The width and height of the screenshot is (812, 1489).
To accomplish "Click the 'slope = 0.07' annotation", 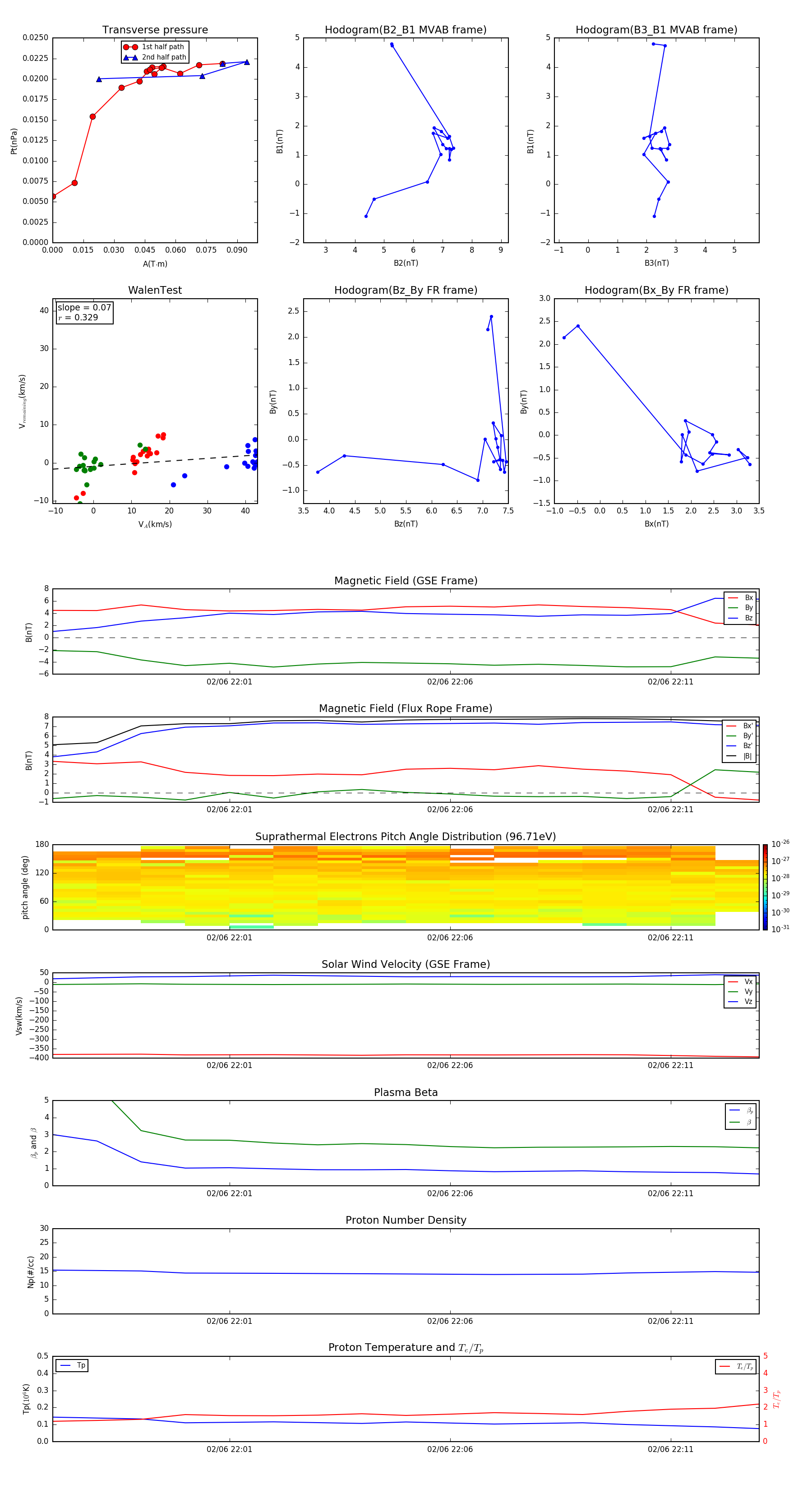I will pyautogui.click(x=84, y=308).
